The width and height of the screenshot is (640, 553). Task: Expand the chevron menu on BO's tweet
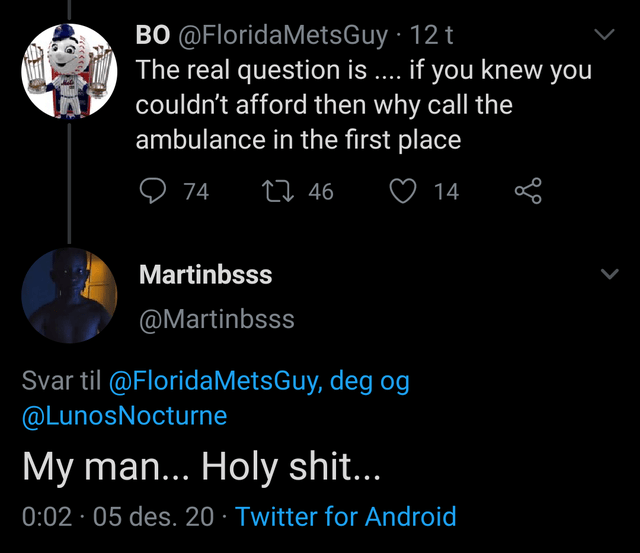point(603,35)
